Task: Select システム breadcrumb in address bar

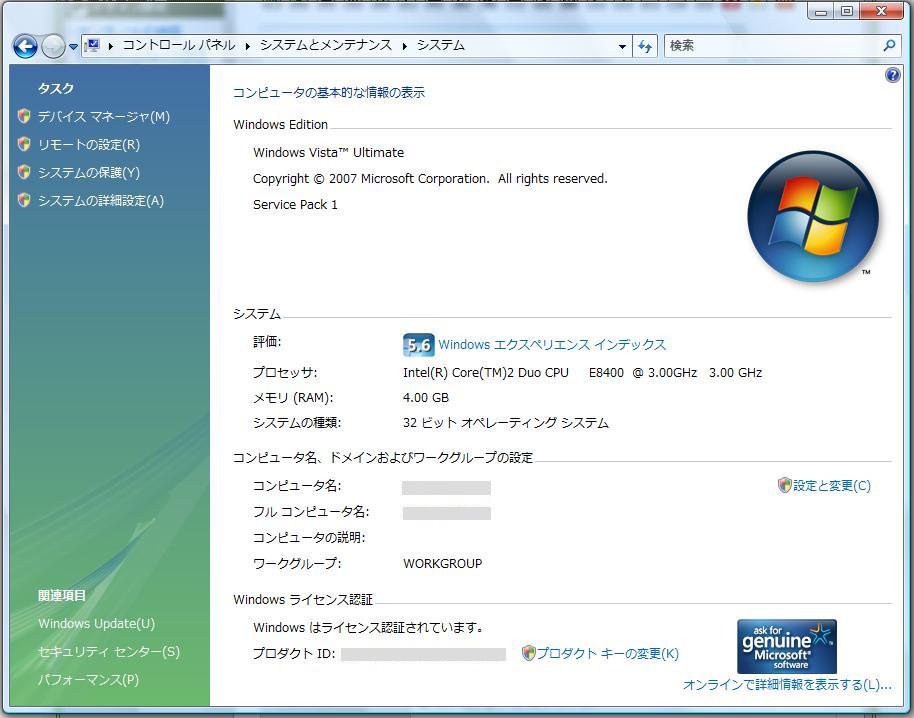Action: [x=441, y=45]
